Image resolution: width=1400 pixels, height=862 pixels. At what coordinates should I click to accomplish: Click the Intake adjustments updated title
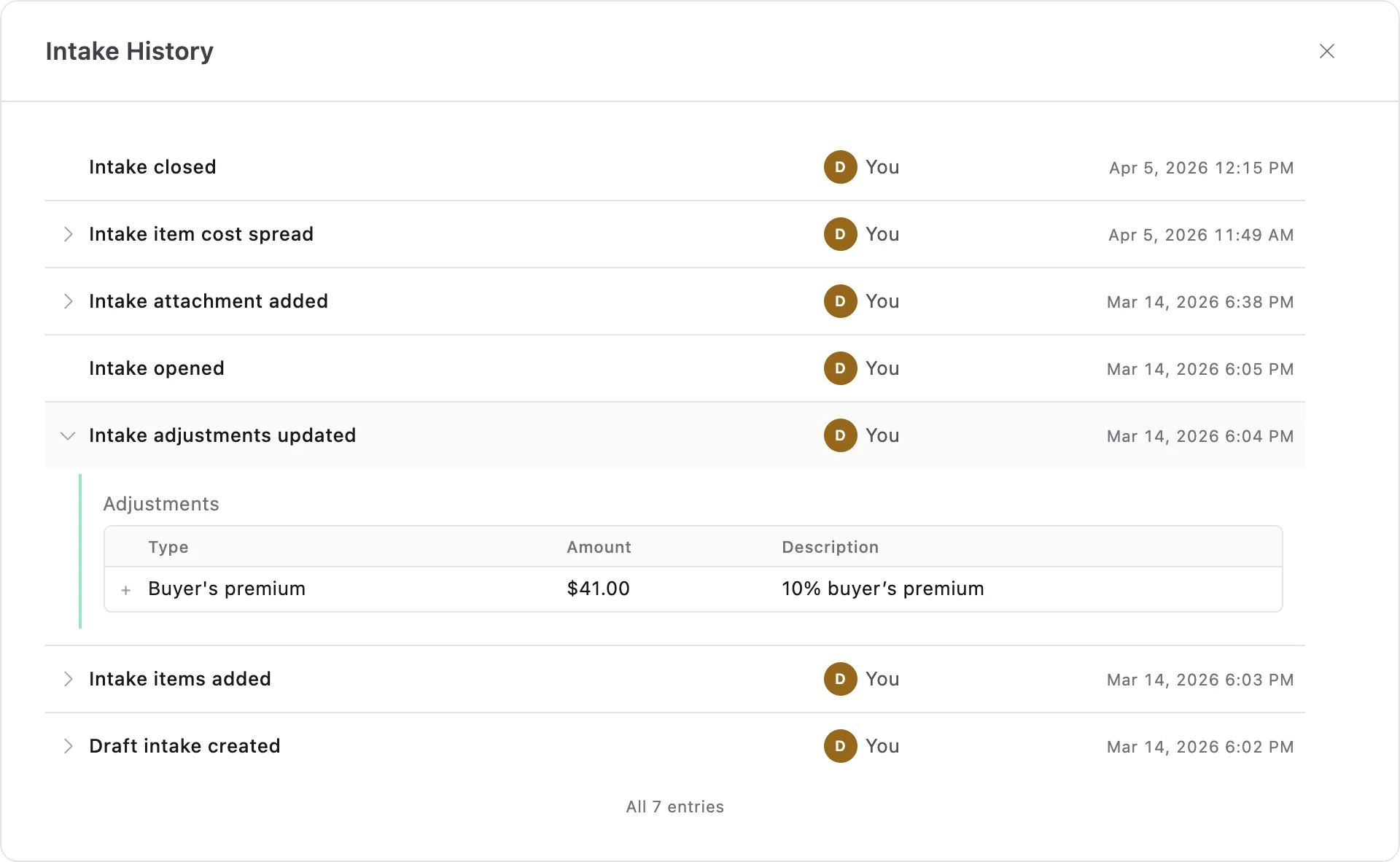(222, 435)
